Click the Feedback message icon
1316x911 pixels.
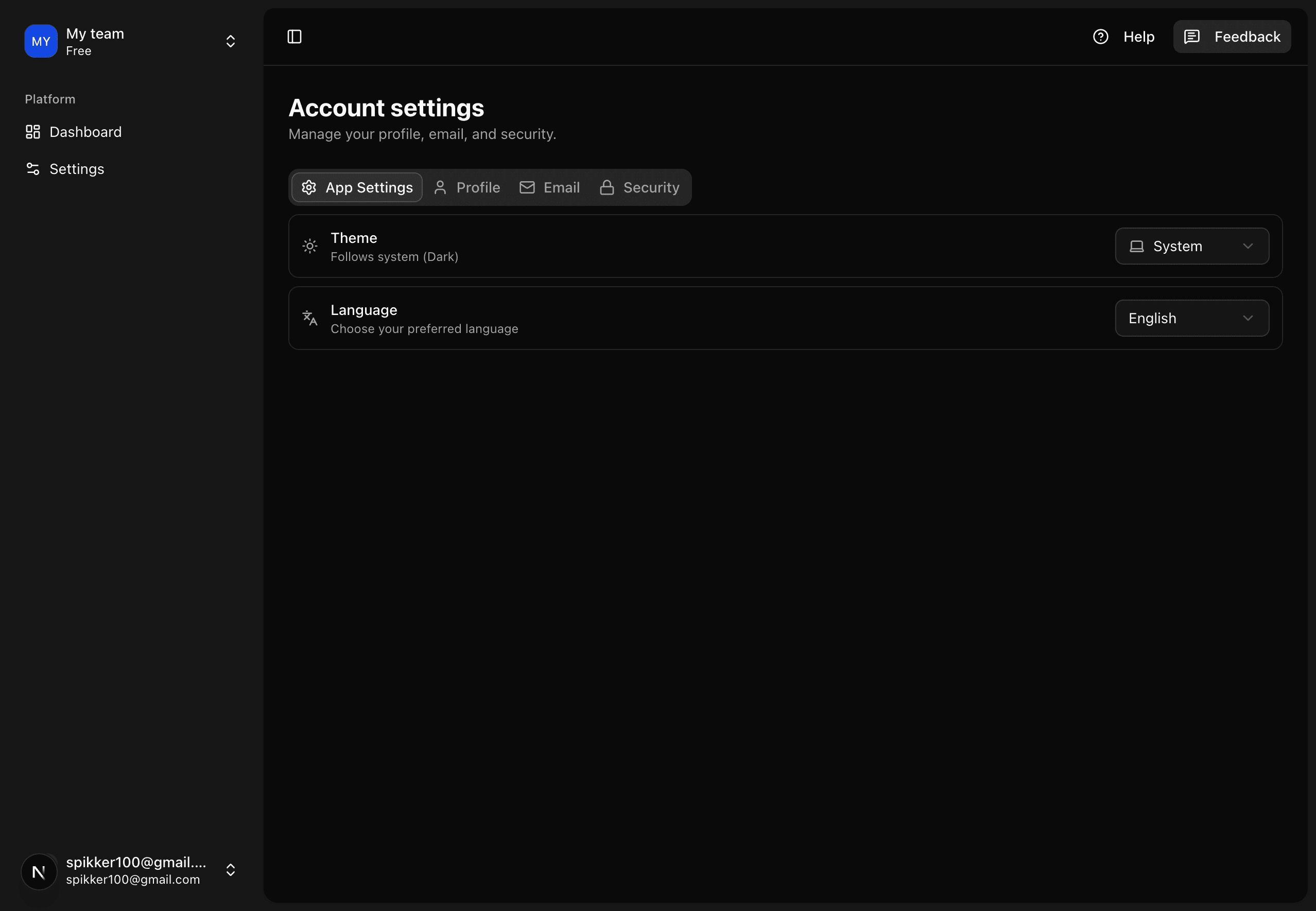pyautogui.click(x=1191, y=37)
